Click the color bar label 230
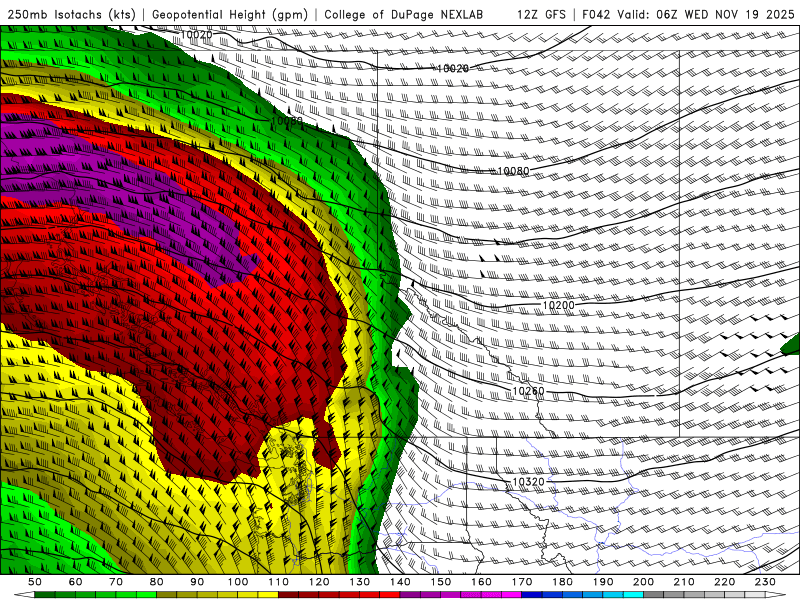800x600 pixels. (x=765, y=582)
